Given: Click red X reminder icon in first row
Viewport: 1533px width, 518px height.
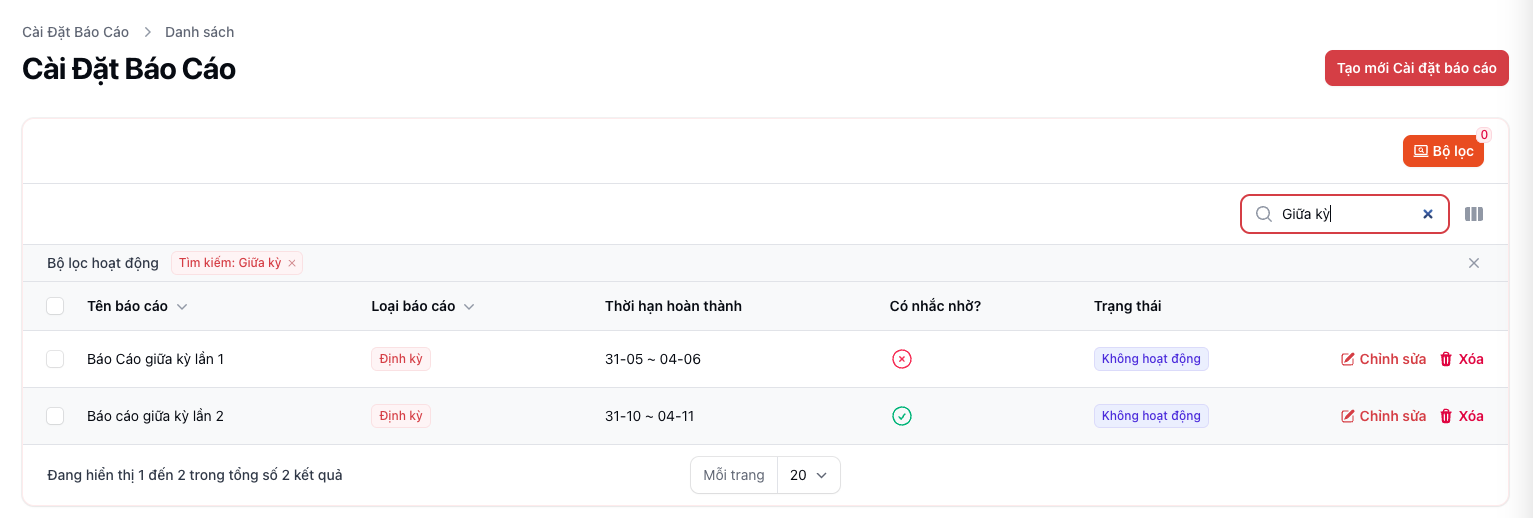Looking at the screenshot, I should point(902,359).
